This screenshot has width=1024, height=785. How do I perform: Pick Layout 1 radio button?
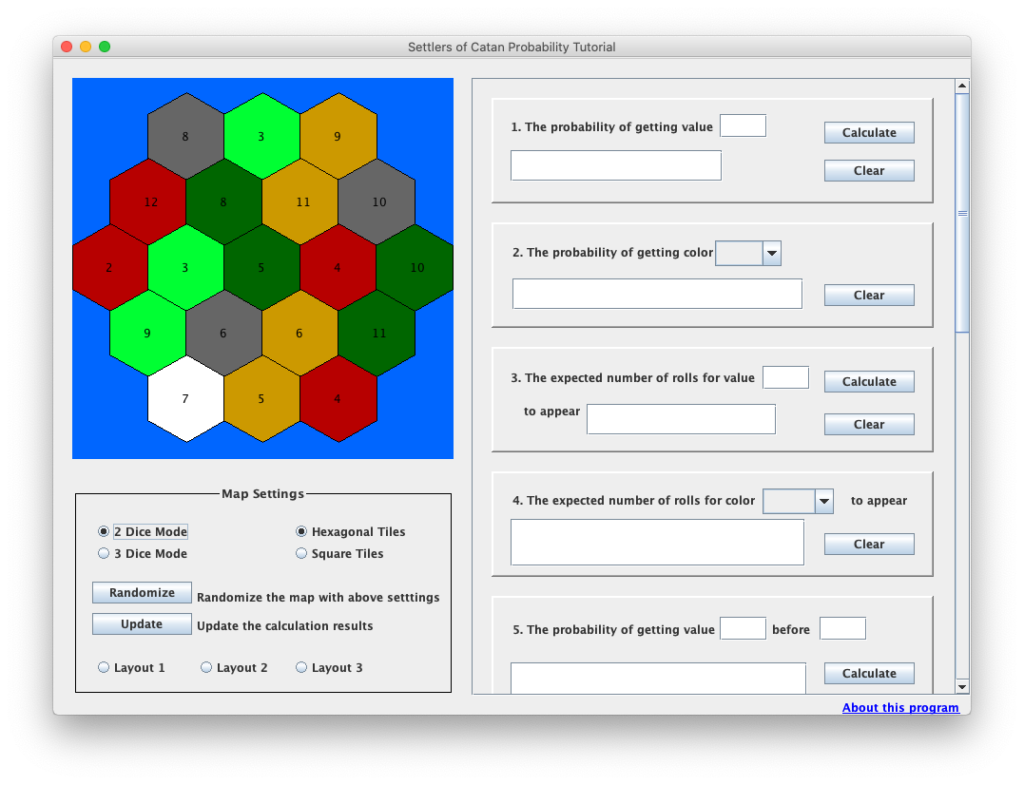[x=104, y=667]
